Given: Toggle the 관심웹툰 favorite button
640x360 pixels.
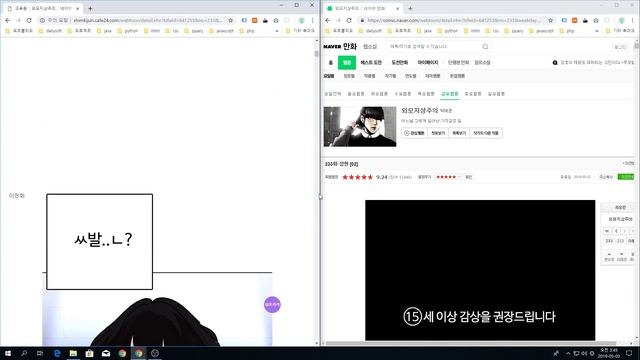Looking at the screenshot, I should coord(414,133).
